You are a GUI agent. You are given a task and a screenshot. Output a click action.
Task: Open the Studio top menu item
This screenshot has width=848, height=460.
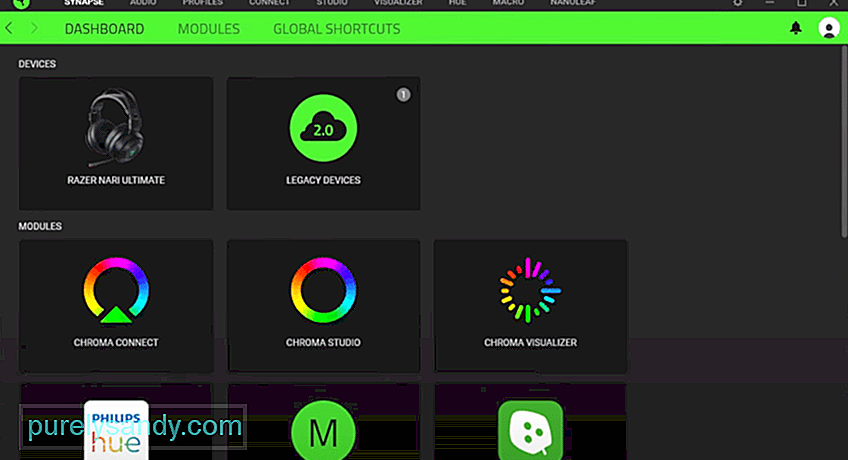332,3
